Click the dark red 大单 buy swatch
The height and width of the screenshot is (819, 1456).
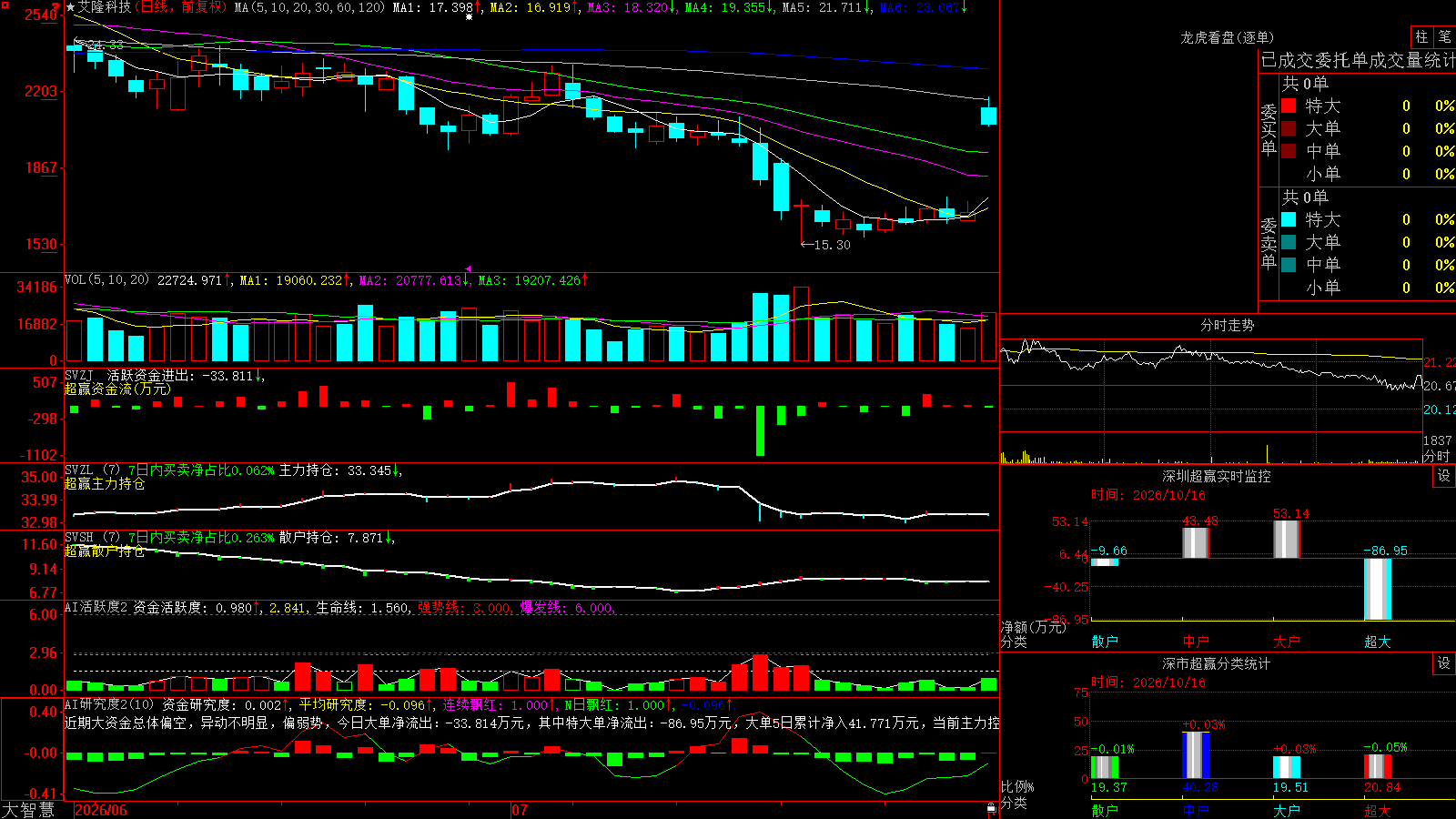[x=1289, y=128]
